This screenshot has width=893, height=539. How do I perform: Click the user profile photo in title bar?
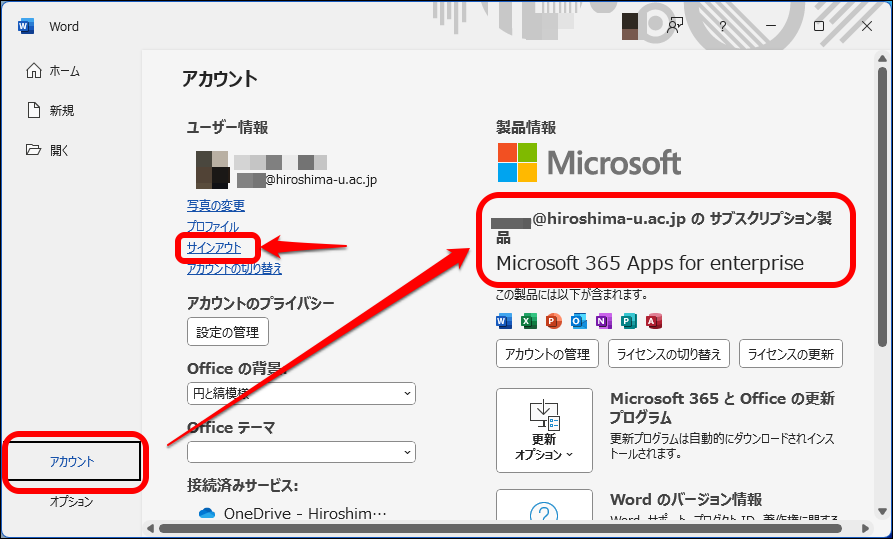click(630, 26)
